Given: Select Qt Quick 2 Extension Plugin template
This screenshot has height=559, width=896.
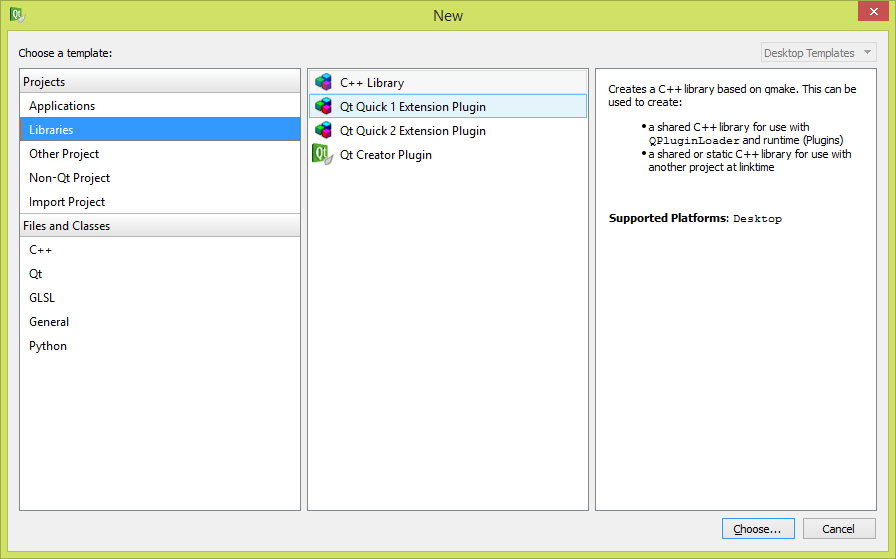Looking at the screenshot, I should pos(448,130).
